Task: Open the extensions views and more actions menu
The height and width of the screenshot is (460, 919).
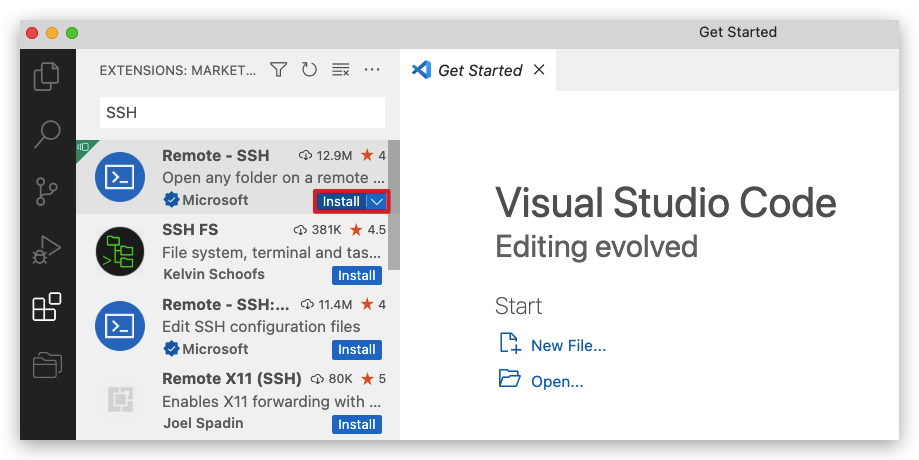Action: point(372,70)
